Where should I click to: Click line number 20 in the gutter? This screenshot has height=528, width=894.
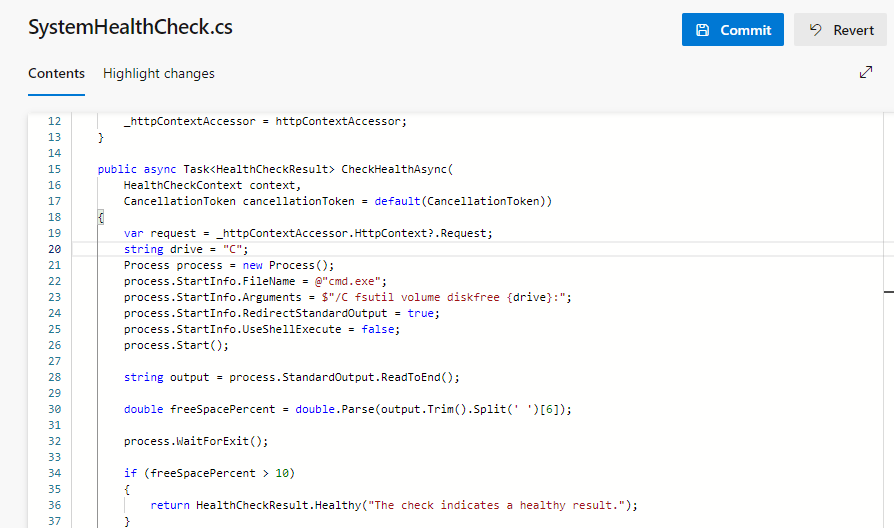pyautogui.click(x=54, y=249)
